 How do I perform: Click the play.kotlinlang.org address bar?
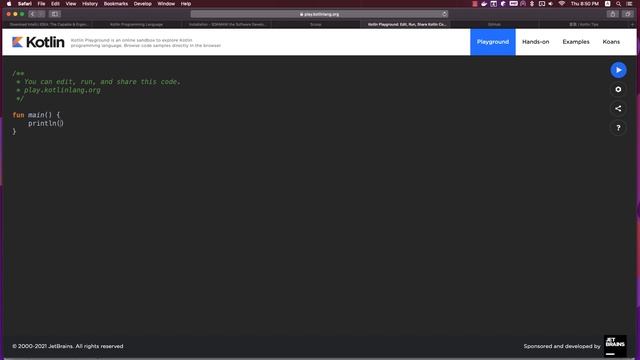[x=319, y=14]
